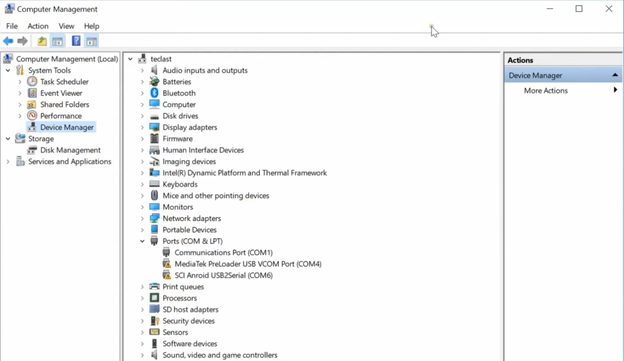Image resolution: width=624 pixels, height=361 pixels.
Task: Select the Imaging devices row
Action: (189, 162)
